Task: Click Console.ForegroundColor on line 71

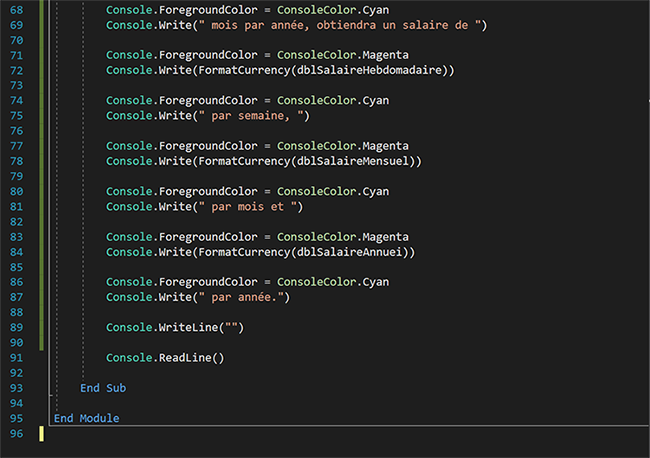Action: [182, 55]
